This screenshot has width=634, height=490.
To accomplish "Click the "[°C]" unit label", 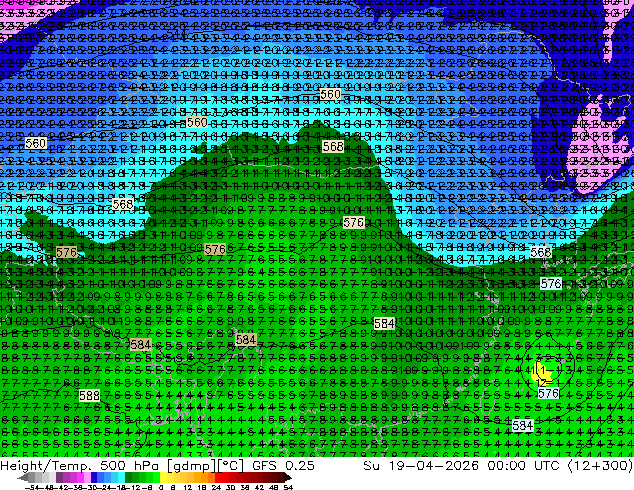I will [231, 466].
